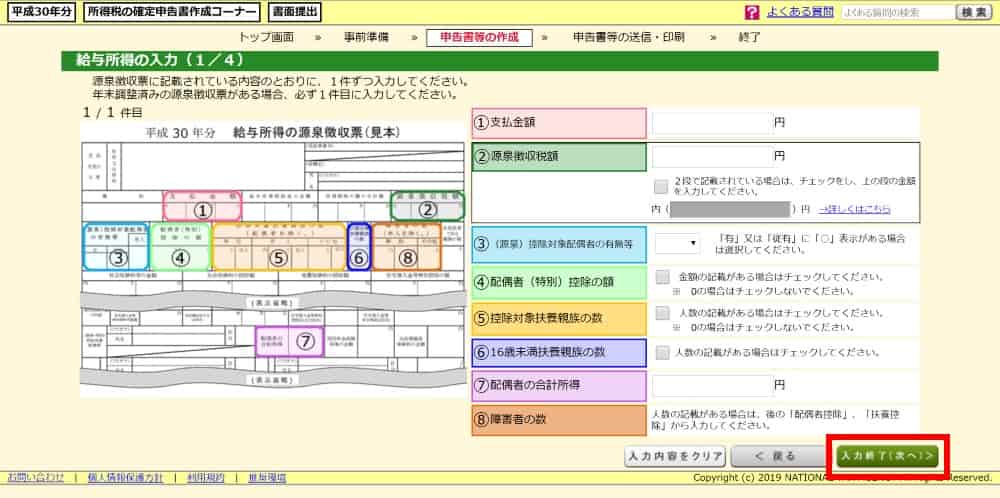Viewport: 1000px width, 498px height.
Task: Click the red question mark help icon
Action: (752, 12)
